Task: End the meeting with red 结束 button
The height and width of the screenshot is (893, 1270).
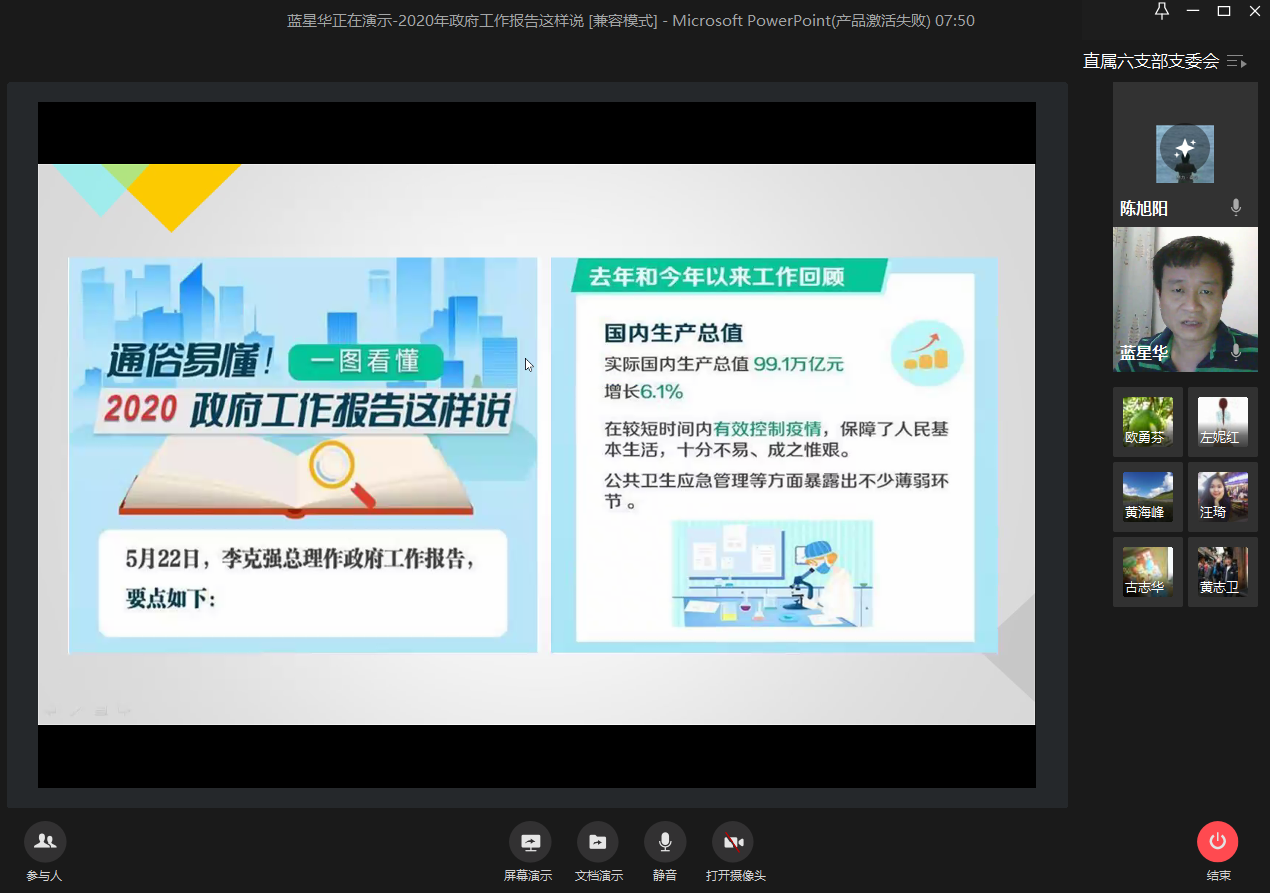Action: 1217,842
